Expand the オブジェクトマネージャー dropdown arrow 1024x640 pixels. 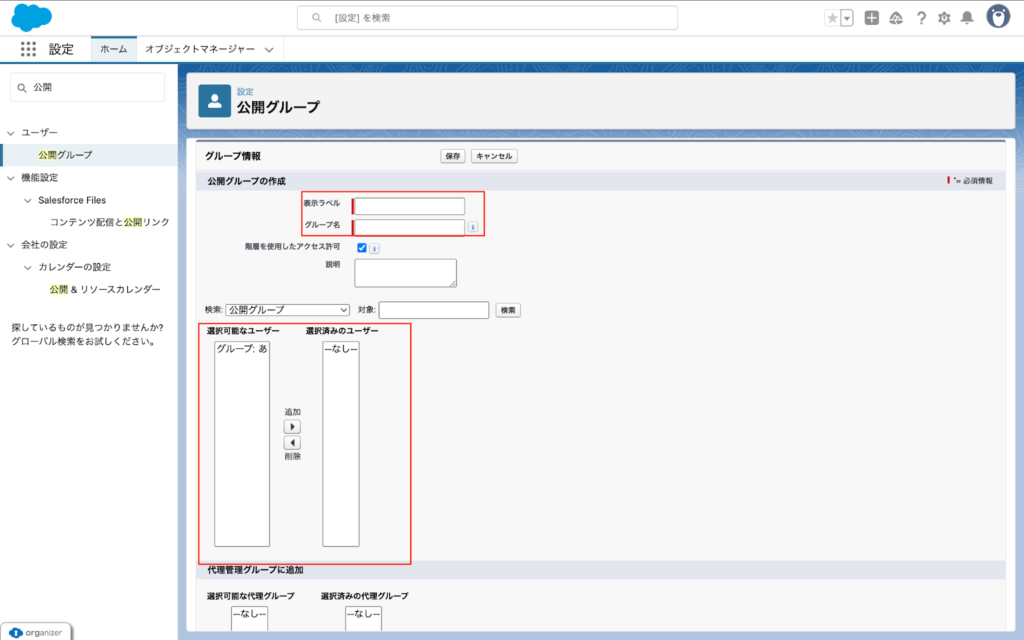[268, 48]
